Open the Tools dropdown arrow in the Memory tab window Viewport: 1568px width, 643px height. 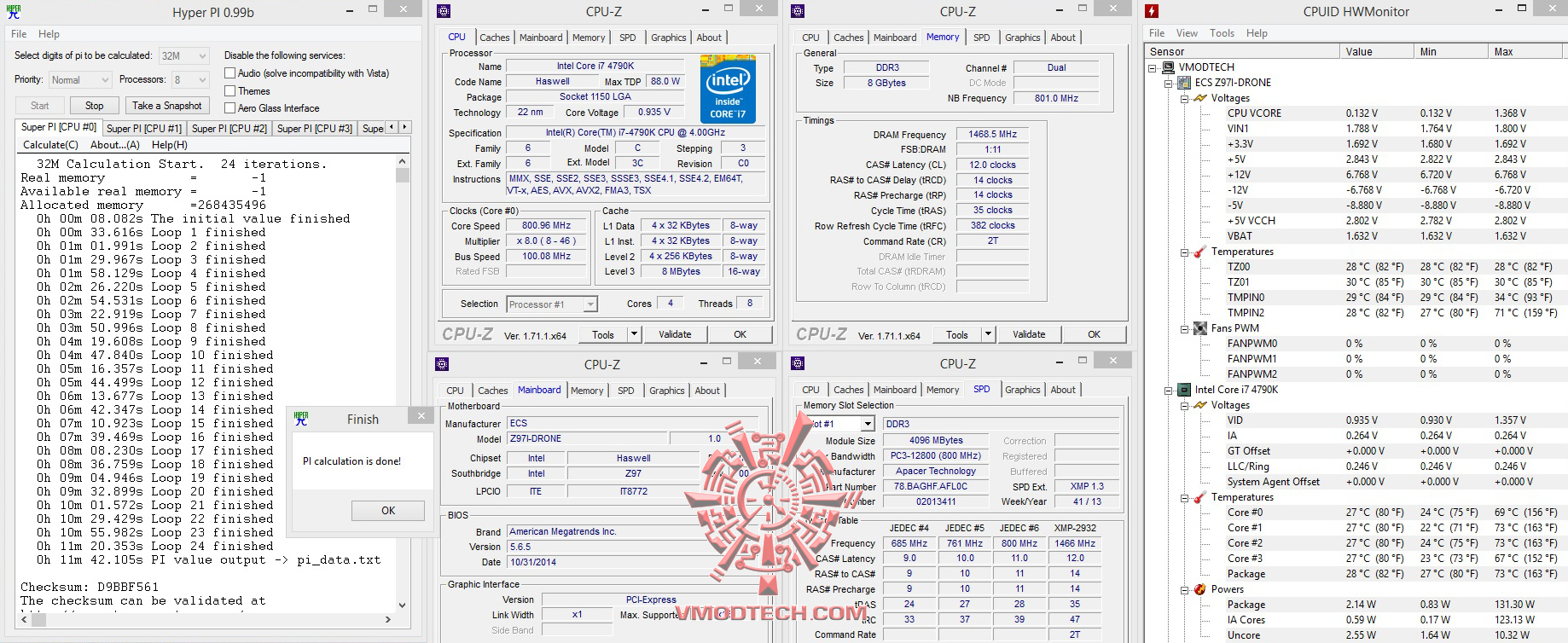(x=988, y=334)
